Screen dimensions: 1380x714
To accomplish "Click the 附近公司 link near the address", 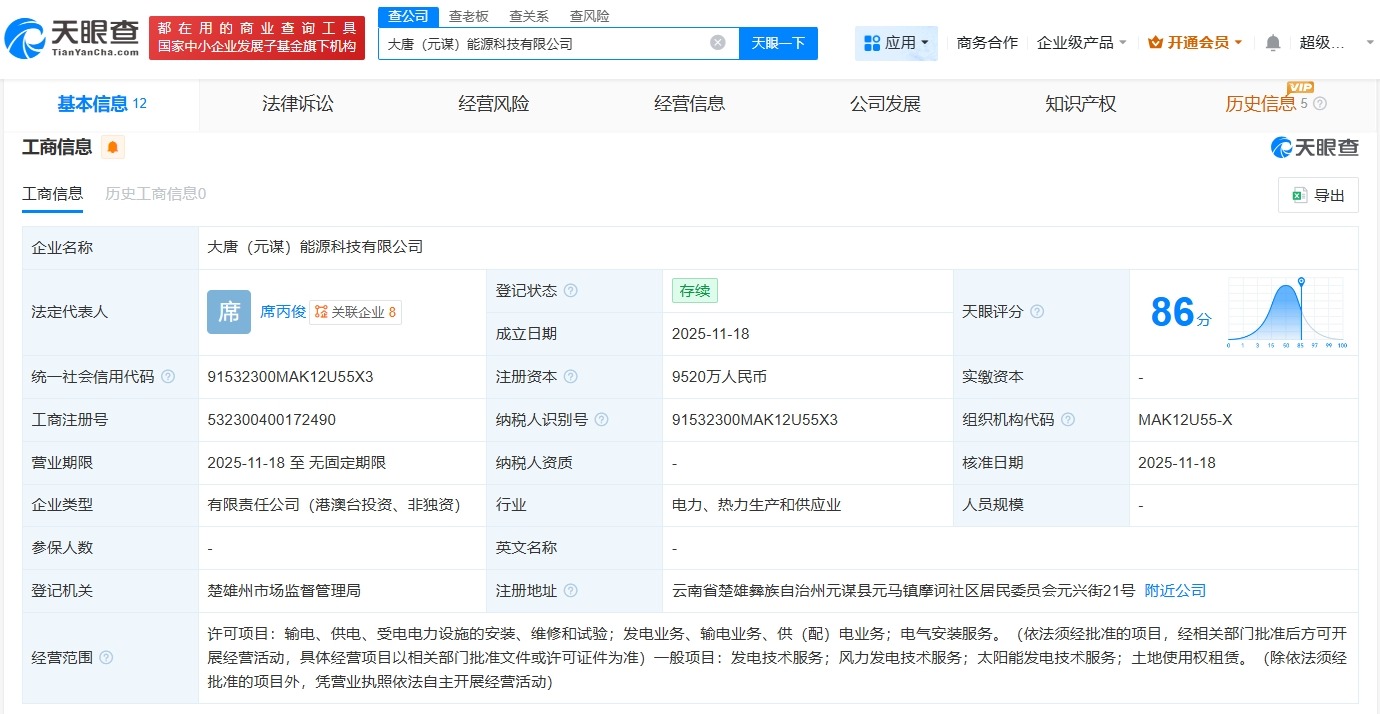I will (x=1175, y=590).
